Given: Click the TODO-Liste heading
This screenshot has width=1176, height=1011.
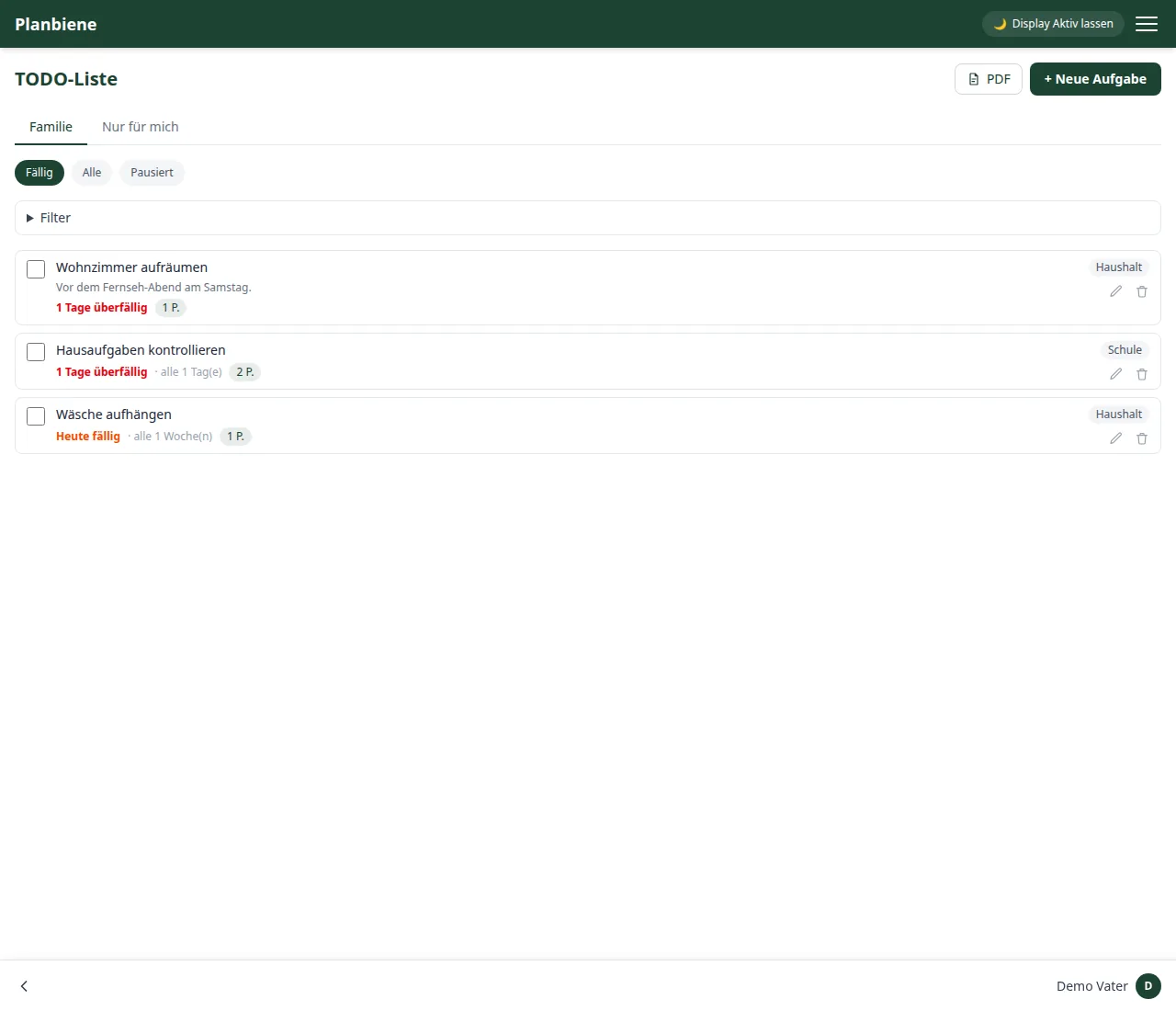Looking at the screenshot, I should [x=66, y=79].
